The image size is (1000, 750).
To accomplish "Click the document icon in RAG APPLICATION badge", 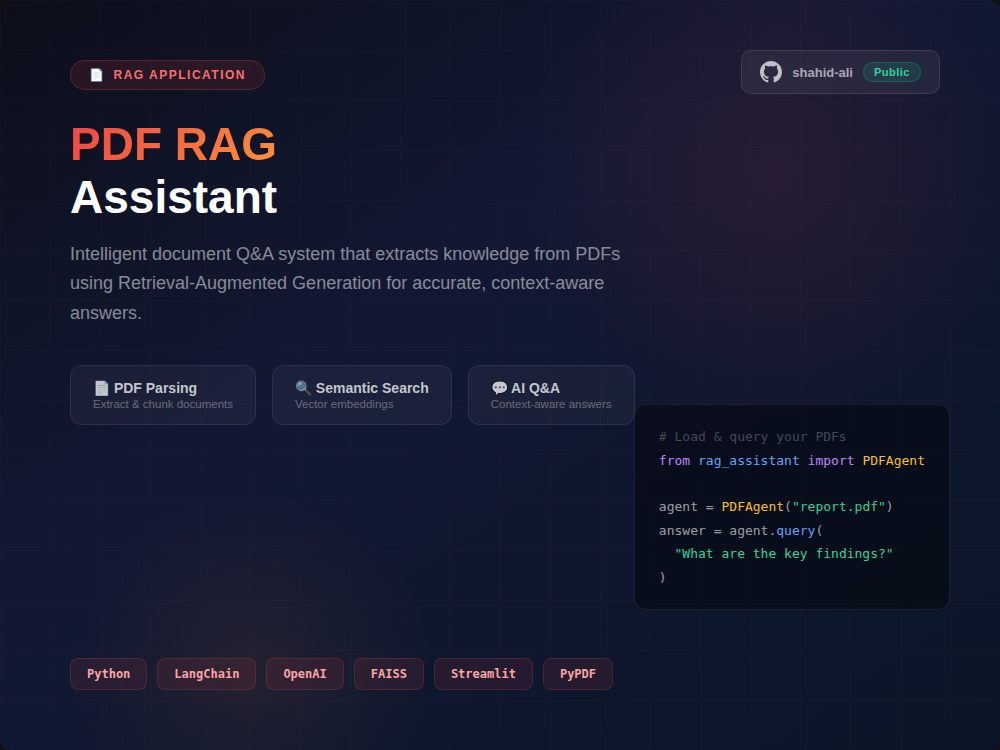I will pyautogui.click(x=96, y=75).
